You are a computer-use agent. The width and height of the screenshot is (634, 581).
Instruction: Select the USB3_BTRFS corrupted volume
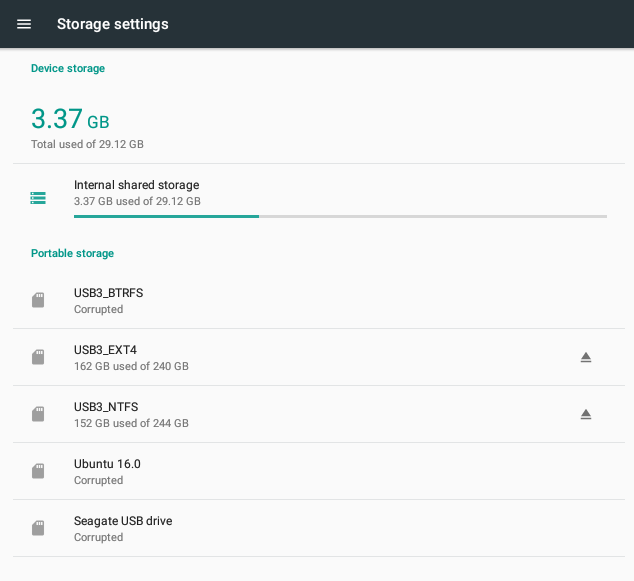[319, 300]
